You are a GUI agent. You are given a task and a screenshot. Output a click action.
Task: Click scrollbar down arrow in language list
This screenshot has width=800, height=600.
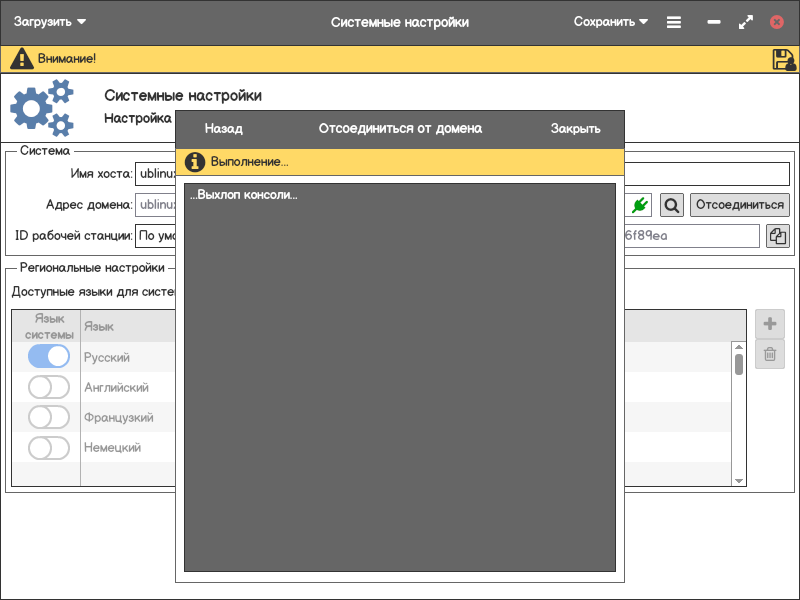coord(739,481)
